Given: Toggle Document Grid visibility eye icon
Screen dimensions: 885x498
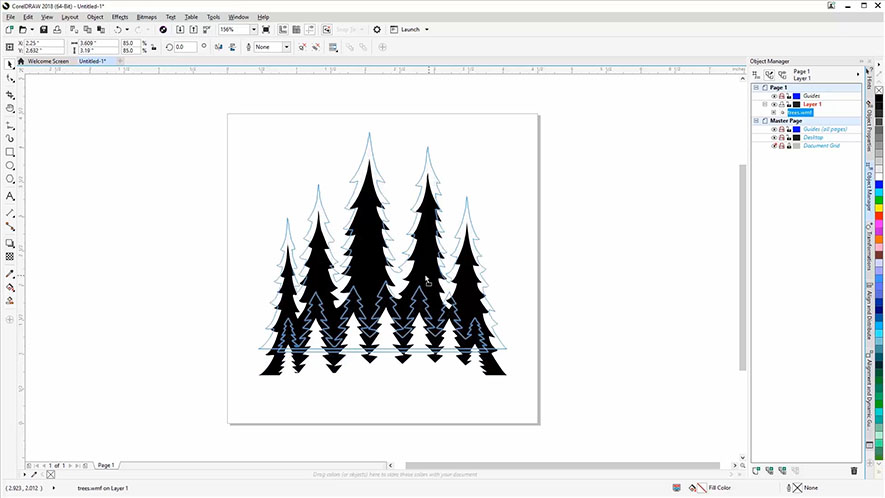Looking at the screenshot, I should point(774,146).
